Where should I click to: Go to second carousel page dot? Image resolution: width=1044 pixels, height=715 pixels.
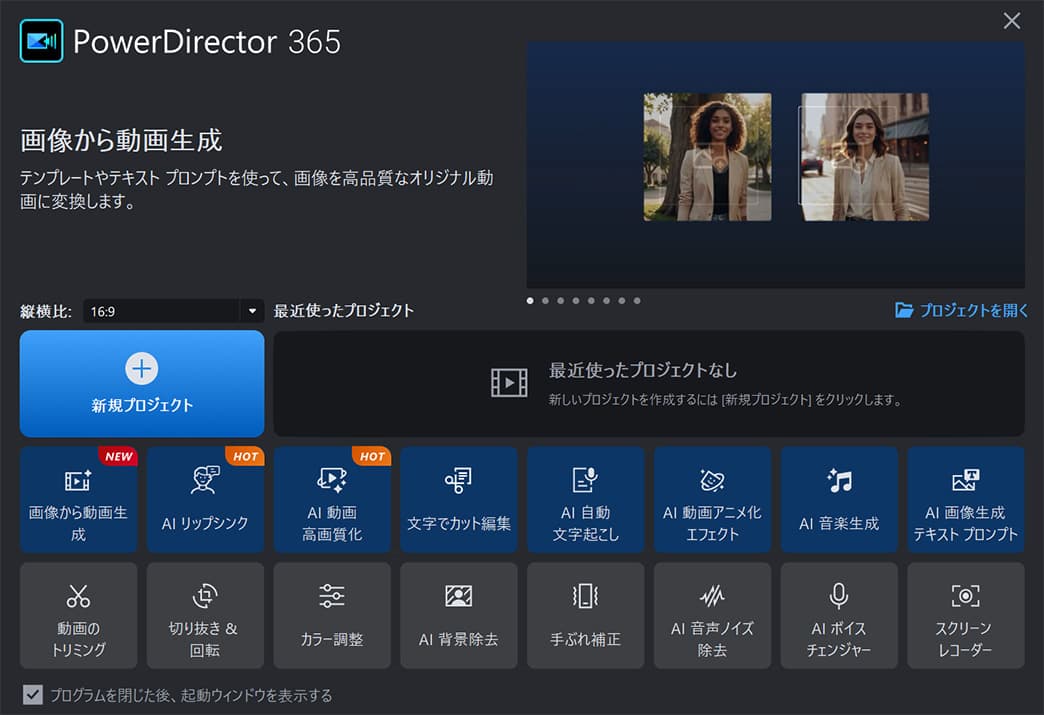click(545, 301)
